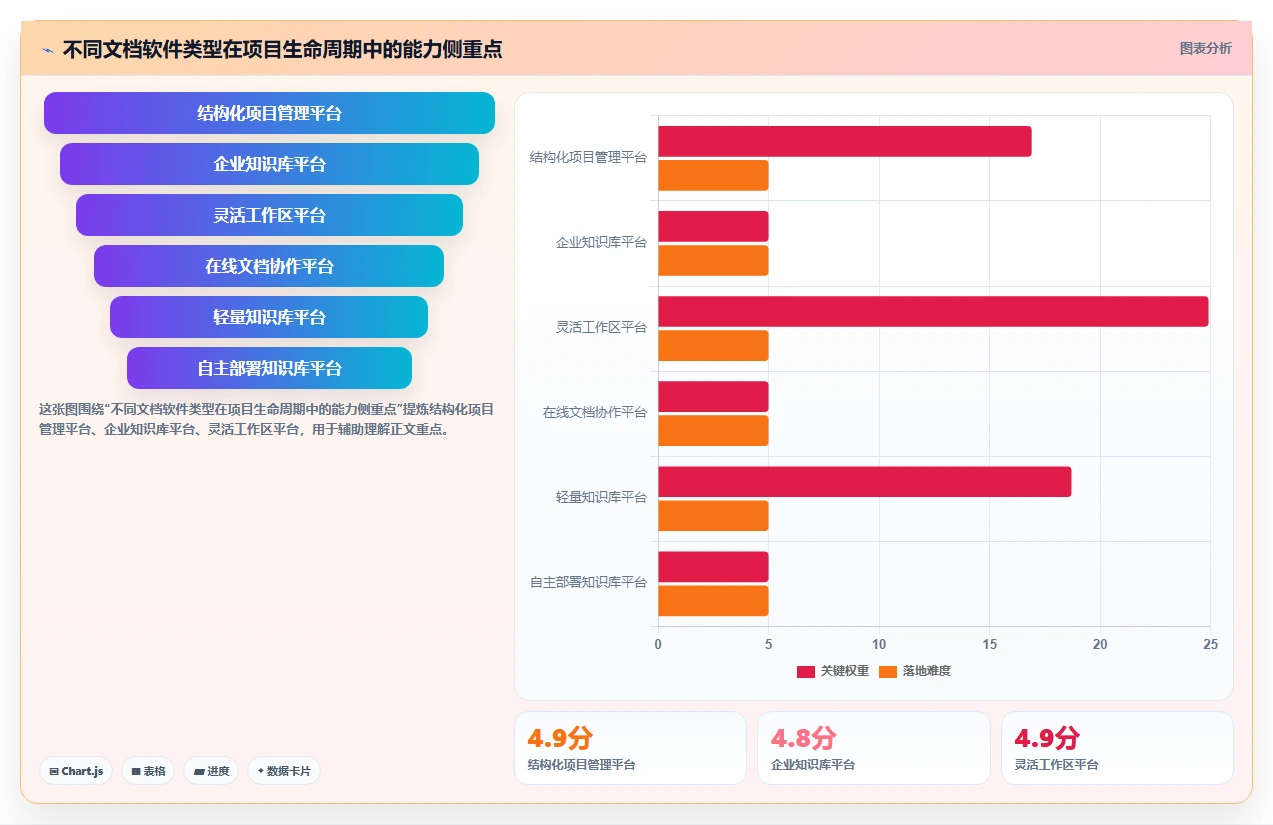Click the 数据卡片 tag chip
The image size is (1273, 825).
pyautogui.click(x=284, y=771)
